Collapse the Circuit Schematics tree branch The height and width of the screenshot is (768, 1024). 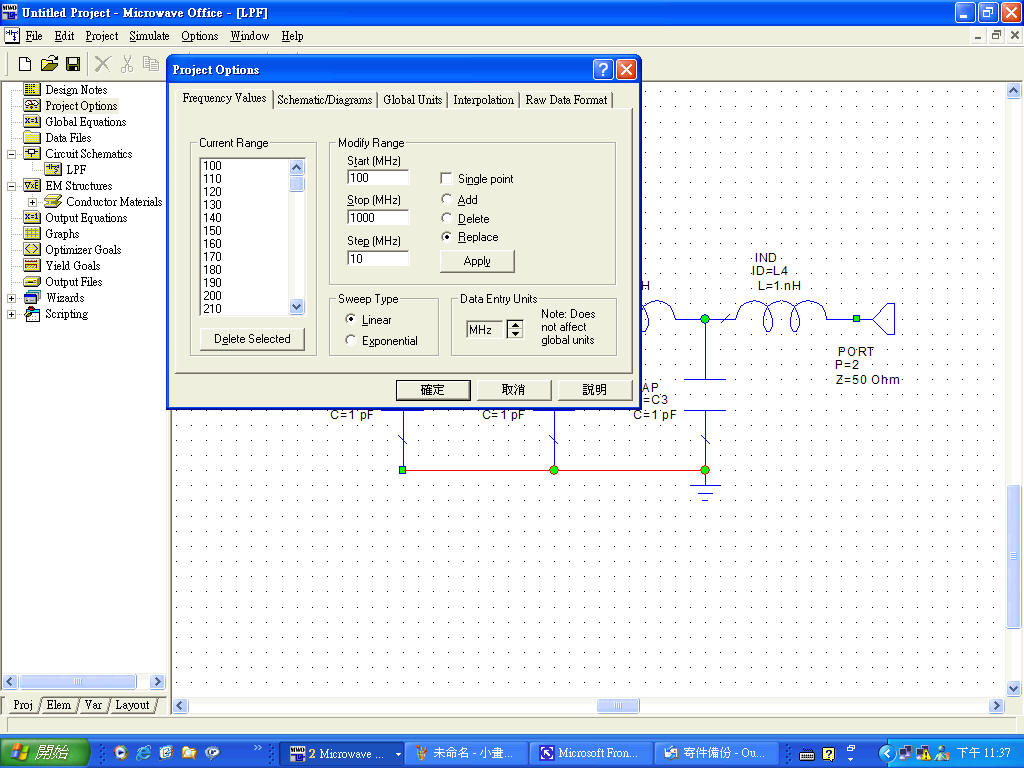pyautogui.click(x=11, y=154)
